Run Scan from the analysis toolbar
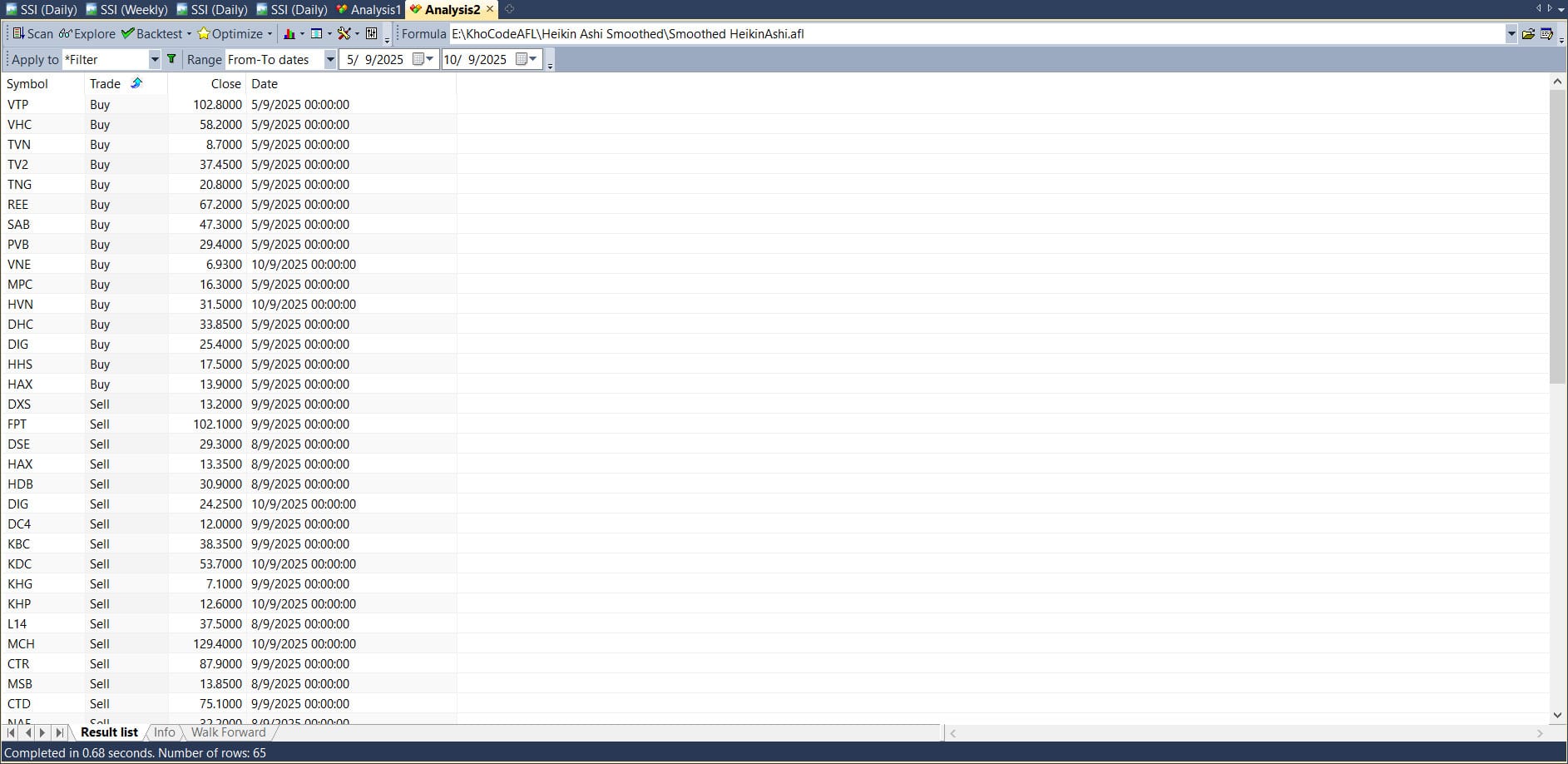 (33, 34)
